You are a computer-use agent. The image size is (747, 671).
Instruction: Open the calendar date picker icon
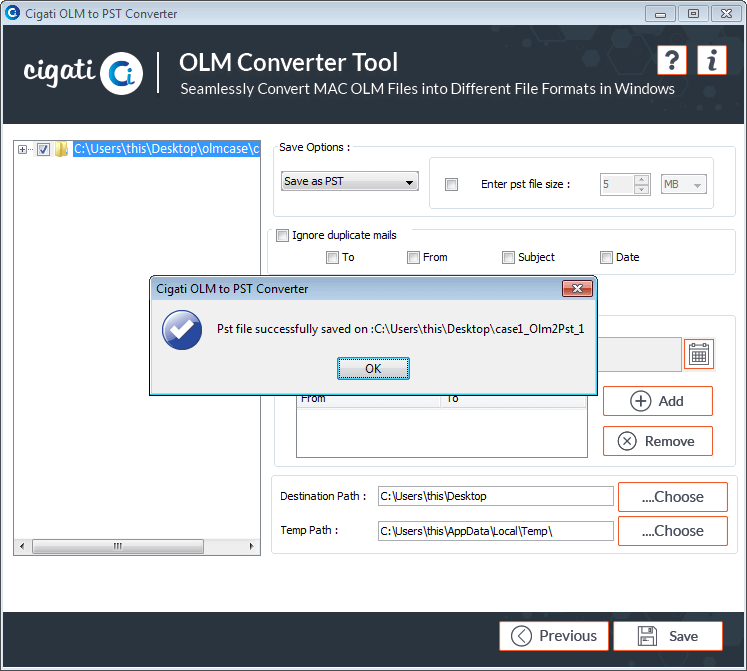pos(699,354)
